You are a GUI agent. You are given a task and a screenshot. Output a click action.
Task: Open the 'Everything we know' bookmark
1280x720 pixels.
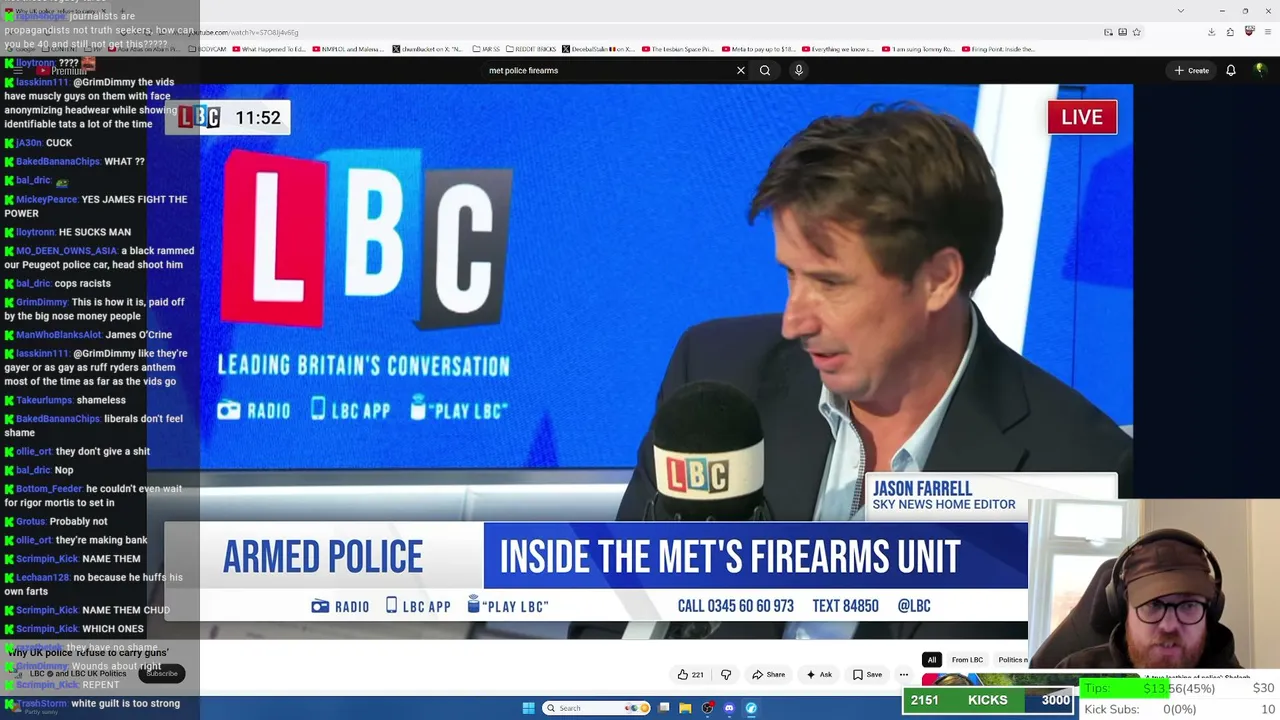click(x=838, y=49)
